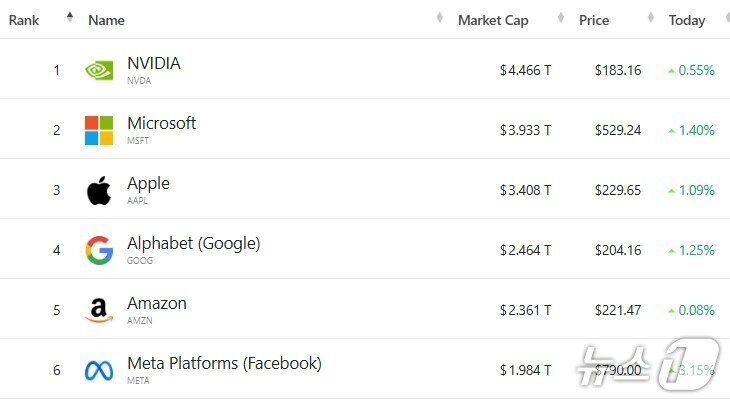The image size is (730, 401).
Task: Open the Microsoft company link
Action: (161, 124)
